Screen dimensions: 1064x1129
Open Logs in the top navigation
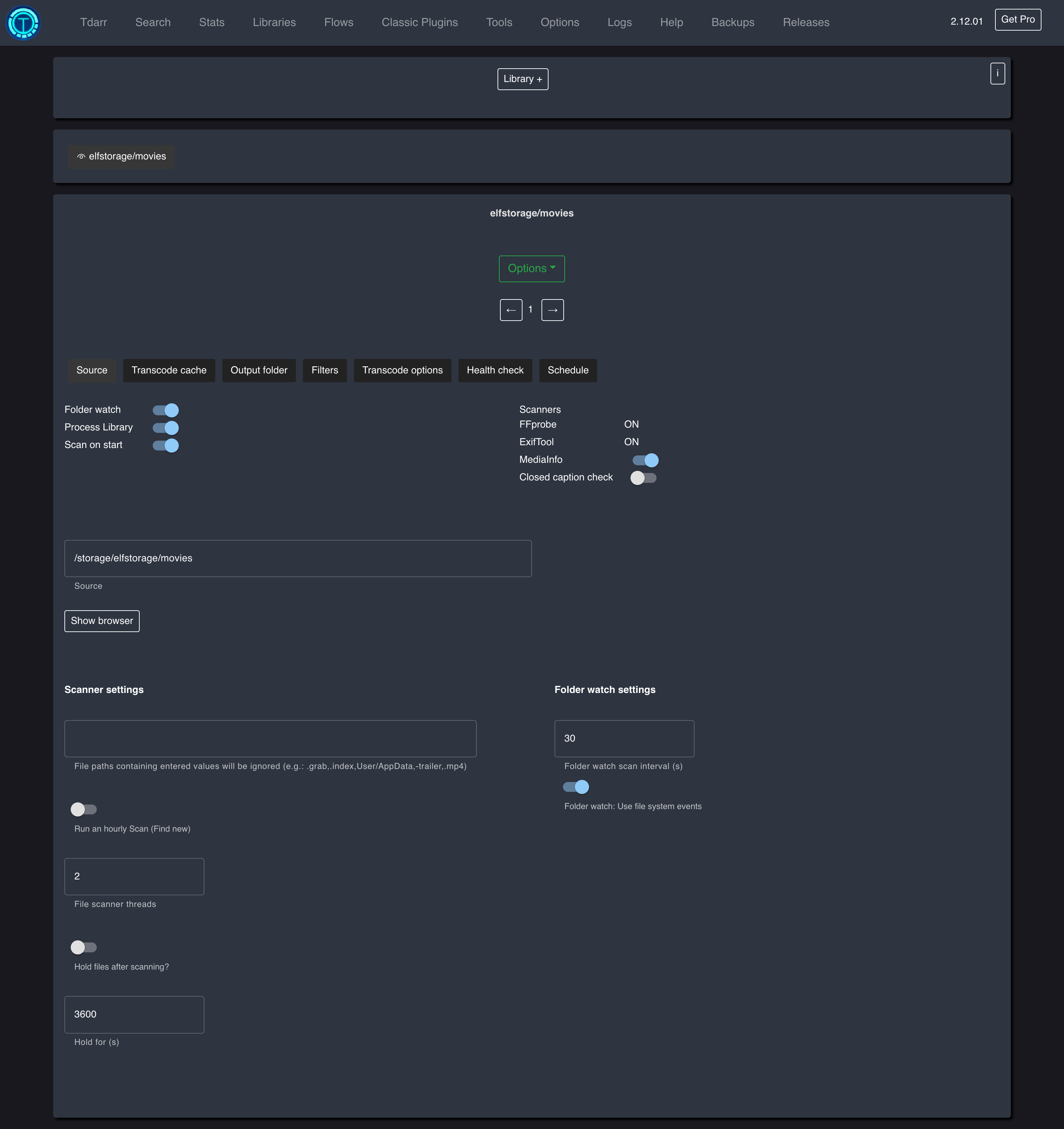620,22
